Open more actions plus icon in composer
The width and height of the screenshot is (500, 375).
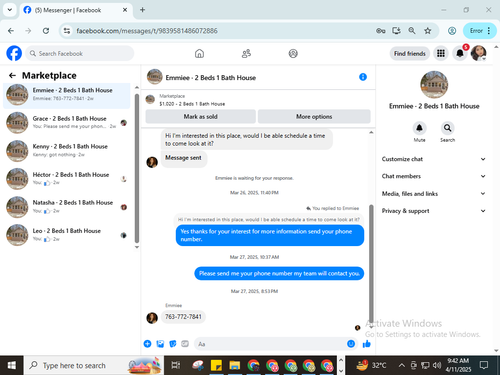click(x=147, y=344)
